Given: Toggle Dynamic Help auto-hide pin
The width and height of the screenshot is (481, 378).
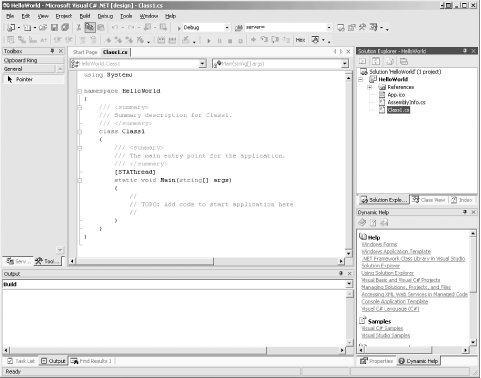Looking at the screenshot, I should tap(465, 212).
